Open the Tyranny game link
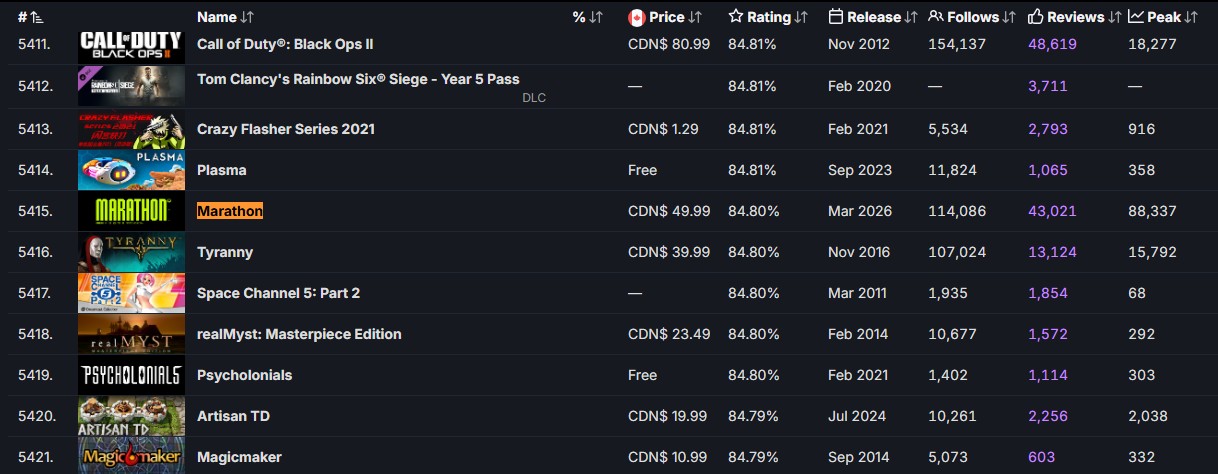Image resolution: width=1218 pixels, height=474 pixels. [225, 252]
